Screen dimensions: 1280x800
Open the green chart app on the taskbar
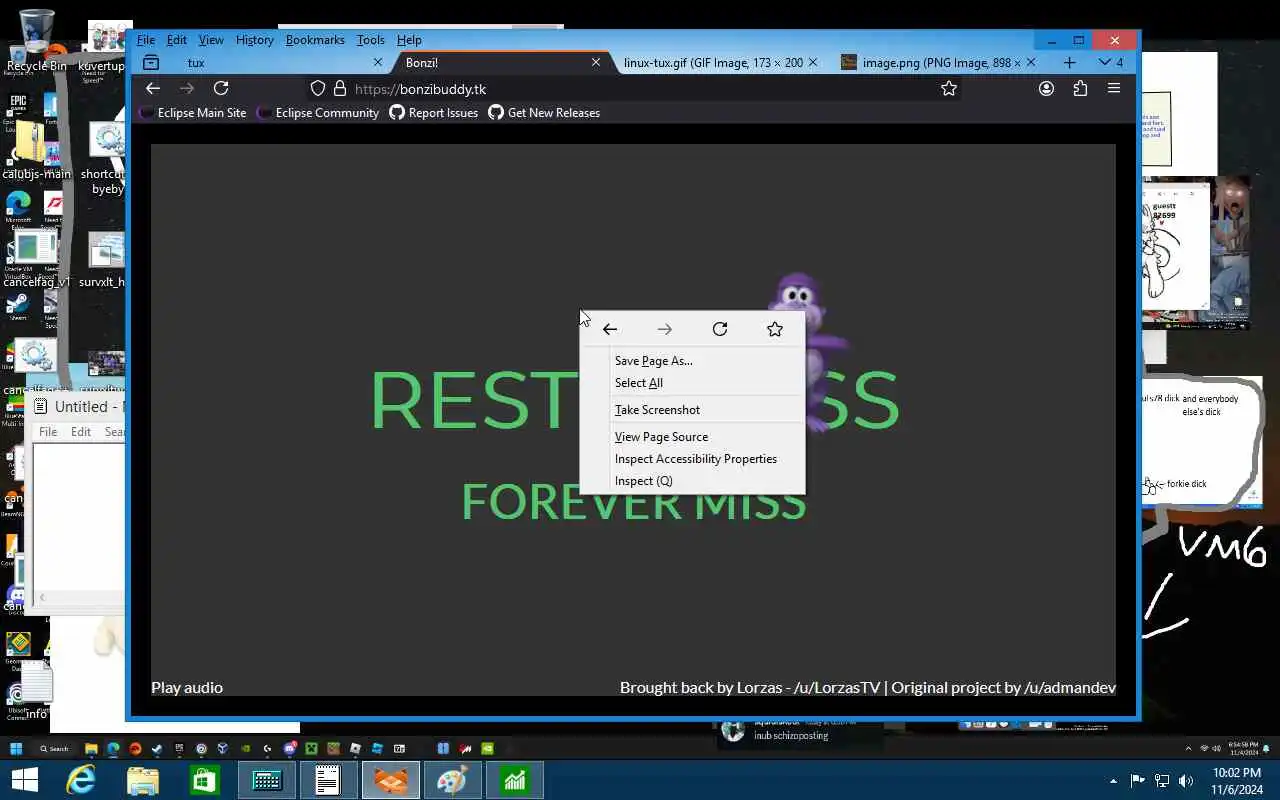515,780
